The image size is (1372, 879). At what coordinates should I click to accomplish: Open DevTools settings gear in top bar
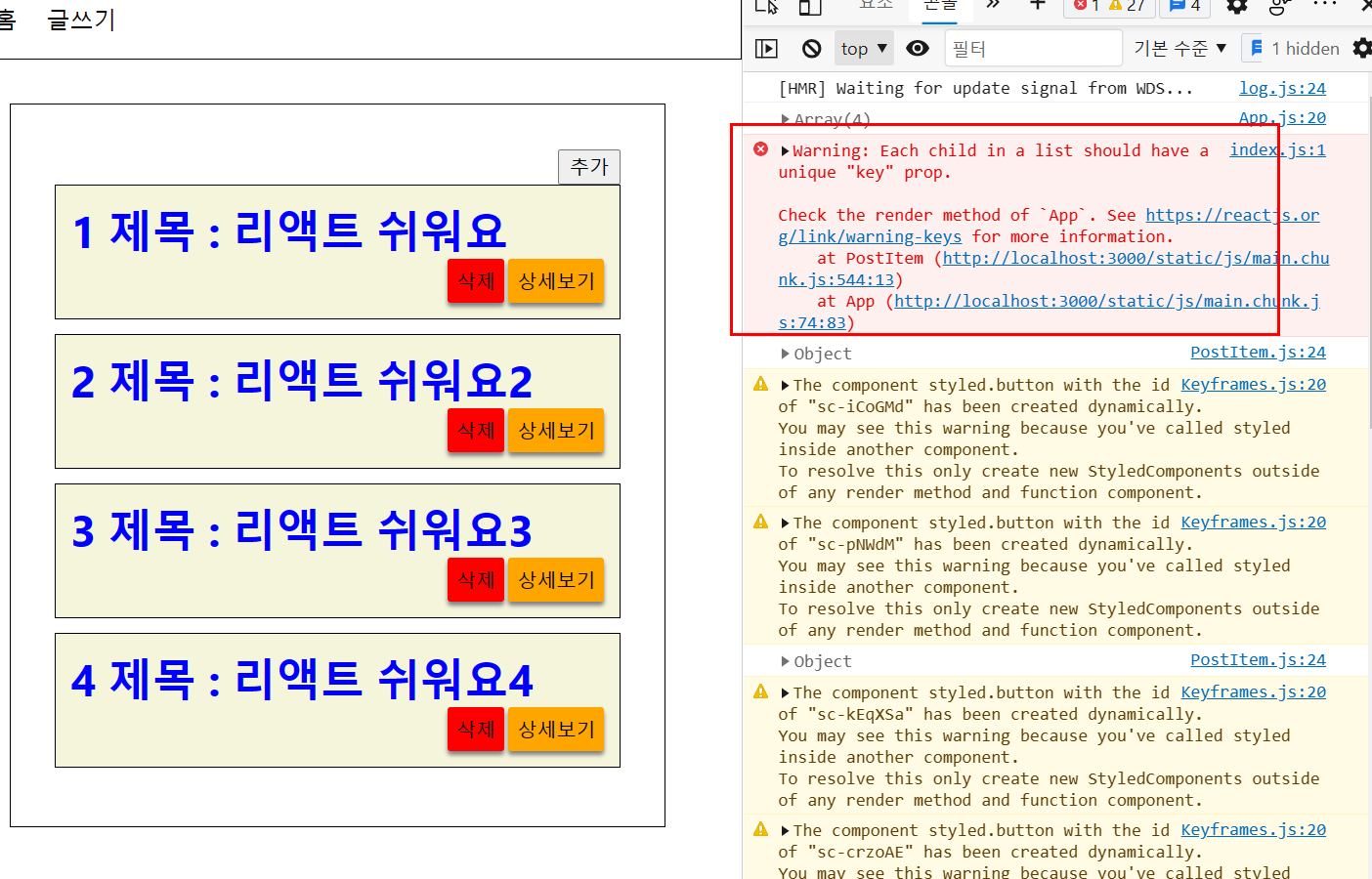[x=1237, y=6]
